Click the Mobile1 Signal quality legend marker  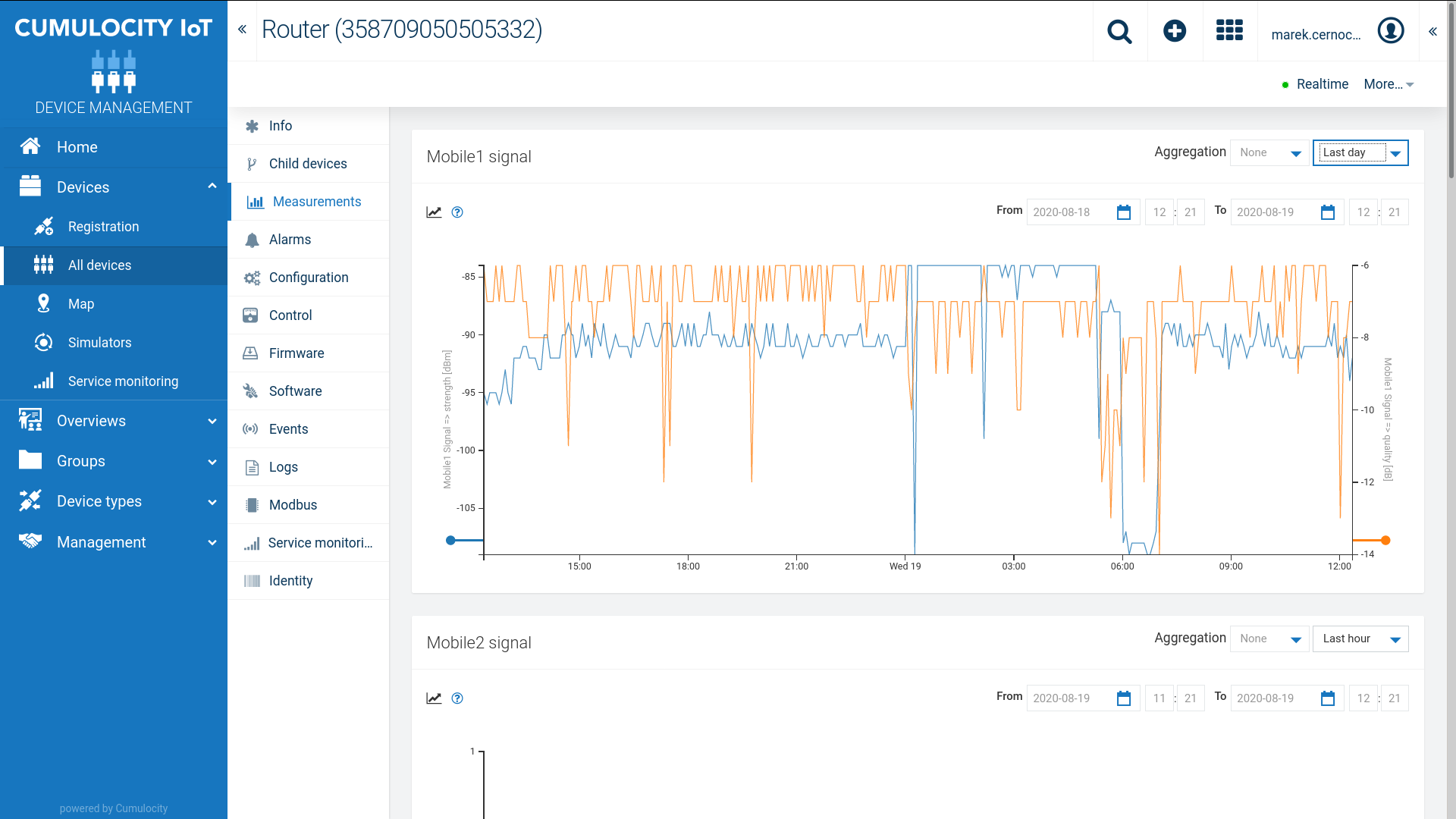click(x=1385, y=540)
